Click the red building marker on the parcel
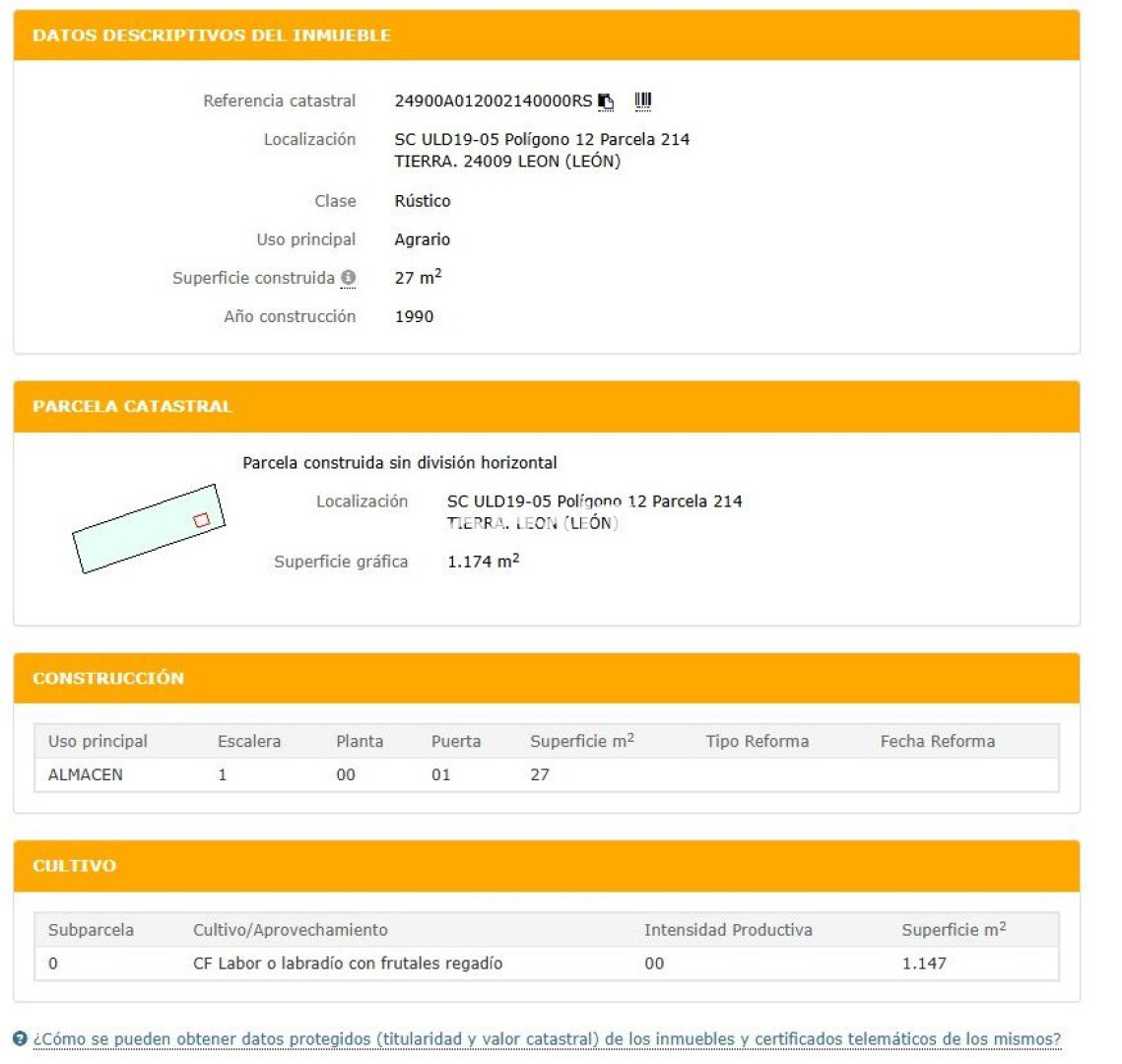 point(201,519)
